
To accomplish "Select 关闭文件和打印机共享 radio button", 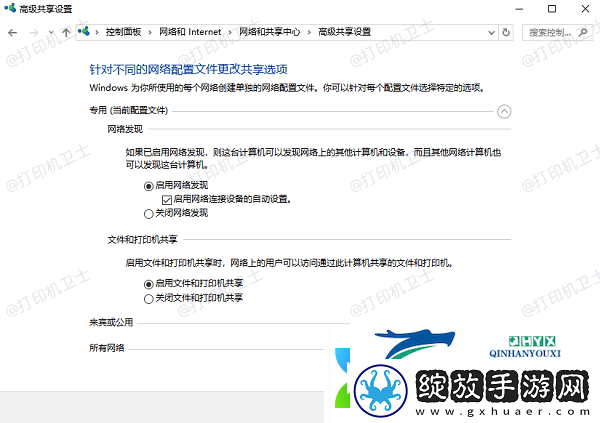I will click(x=148, y=299).
